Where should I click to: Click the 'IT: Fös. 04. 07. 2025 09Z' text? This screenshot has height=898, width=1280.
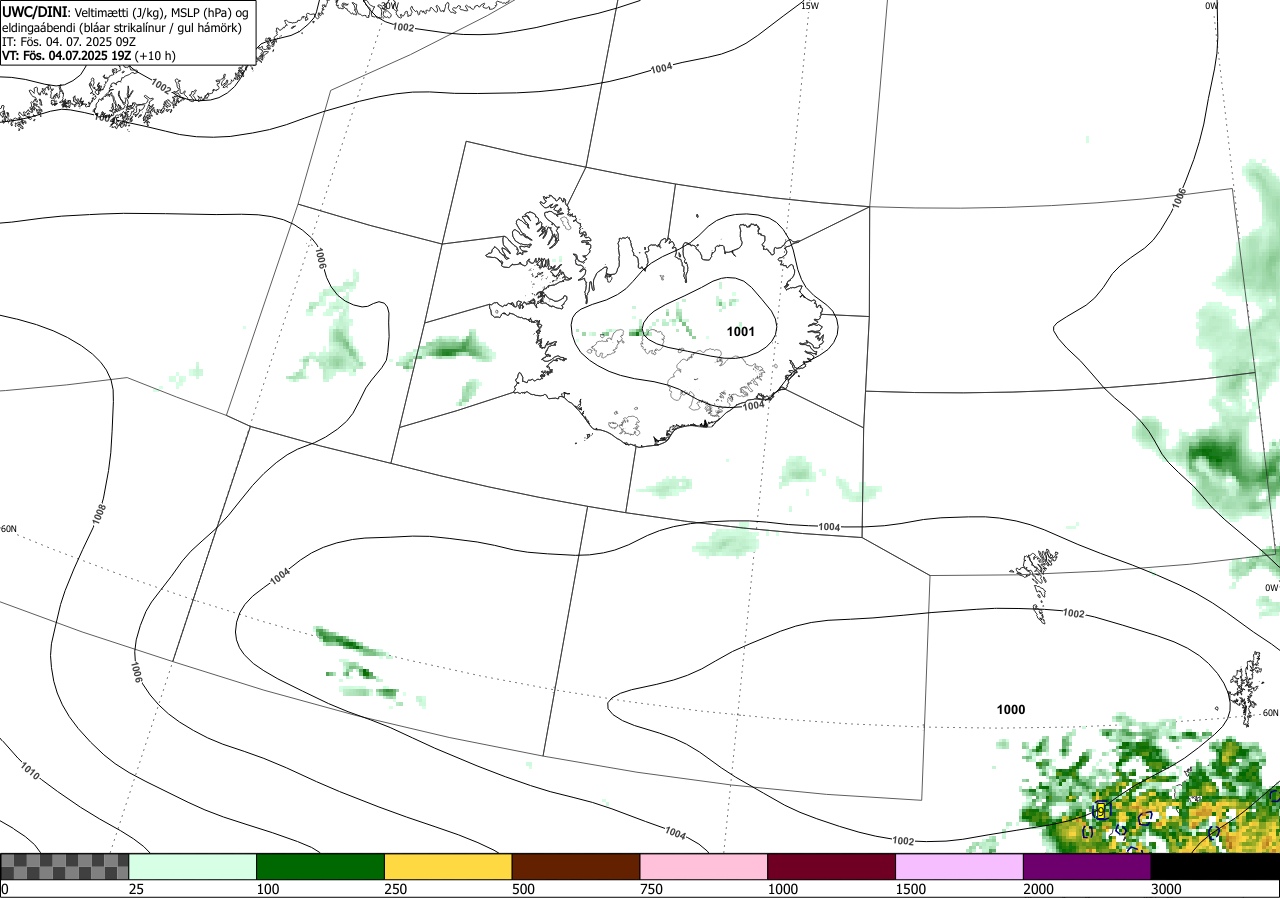pos(69,42)
